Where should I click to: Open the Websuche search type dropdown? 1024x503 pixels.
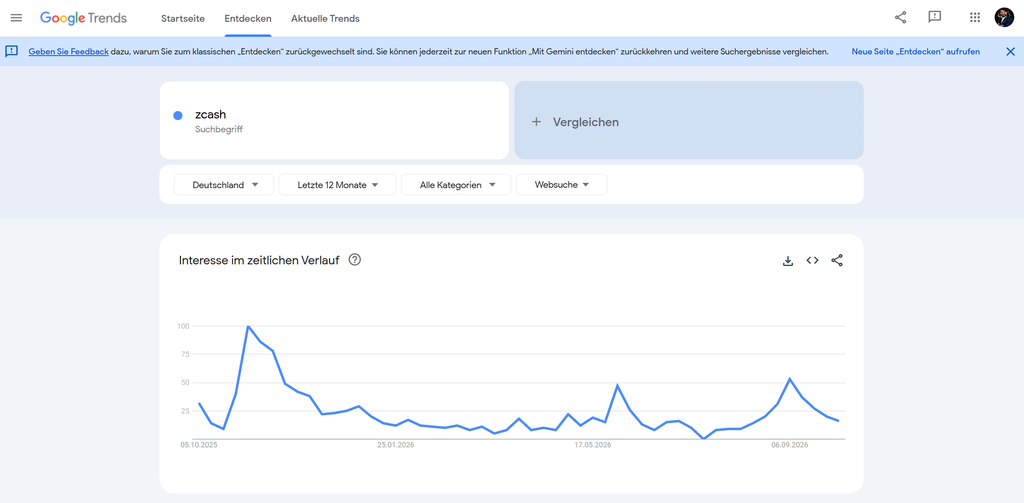pyautogui.click(x=562, y=185)
